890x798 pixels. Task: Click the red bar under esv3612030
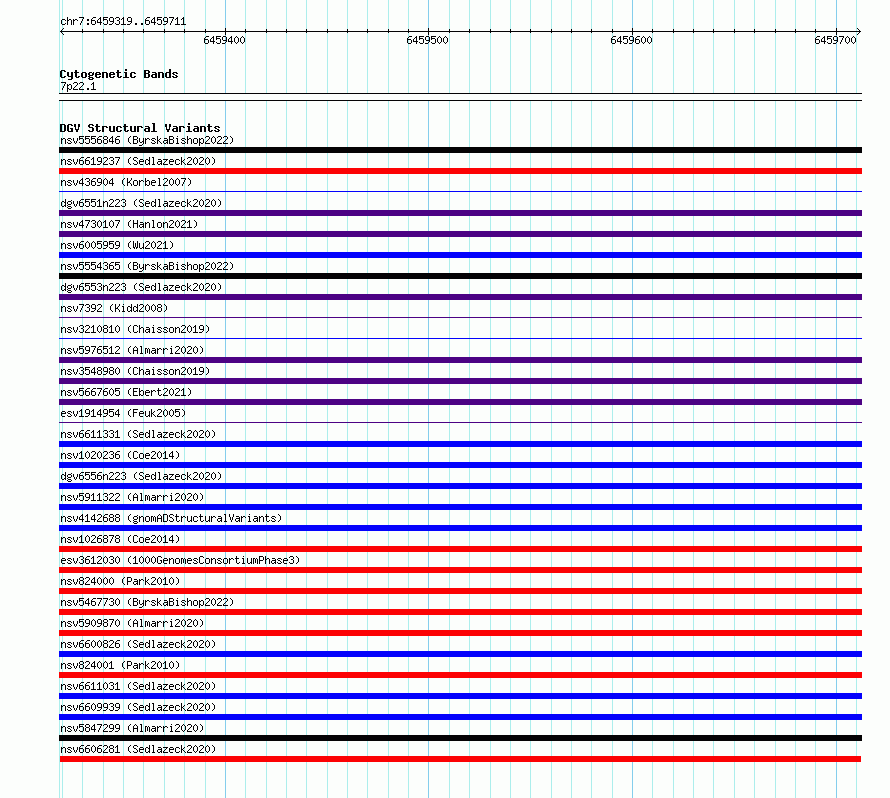460,570
